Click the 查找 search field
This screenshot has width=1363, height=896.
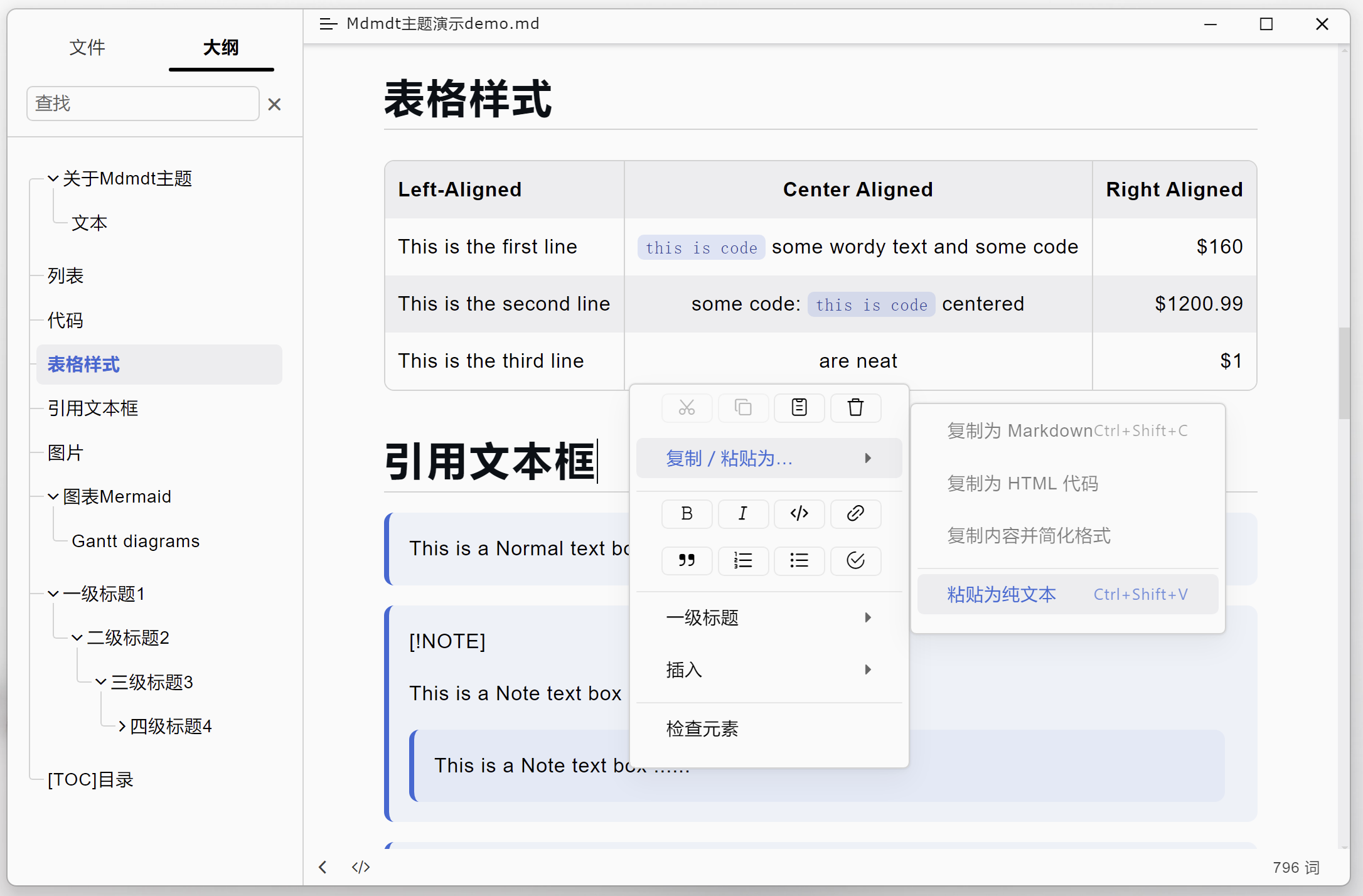[x=142, y=104]
